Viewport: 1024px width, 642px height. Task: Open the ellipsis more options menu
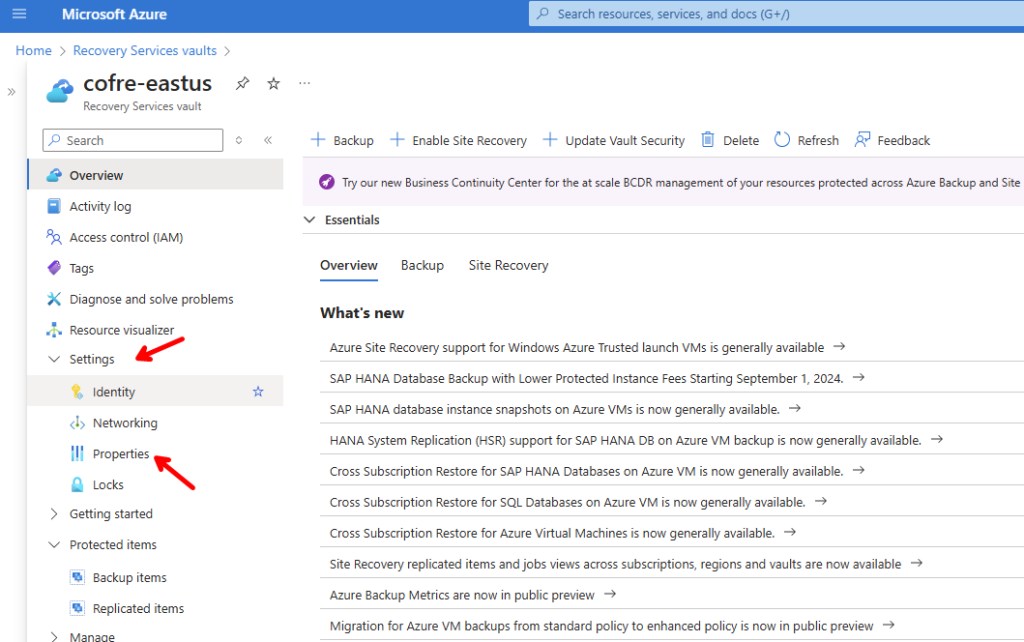click(305, 83)
